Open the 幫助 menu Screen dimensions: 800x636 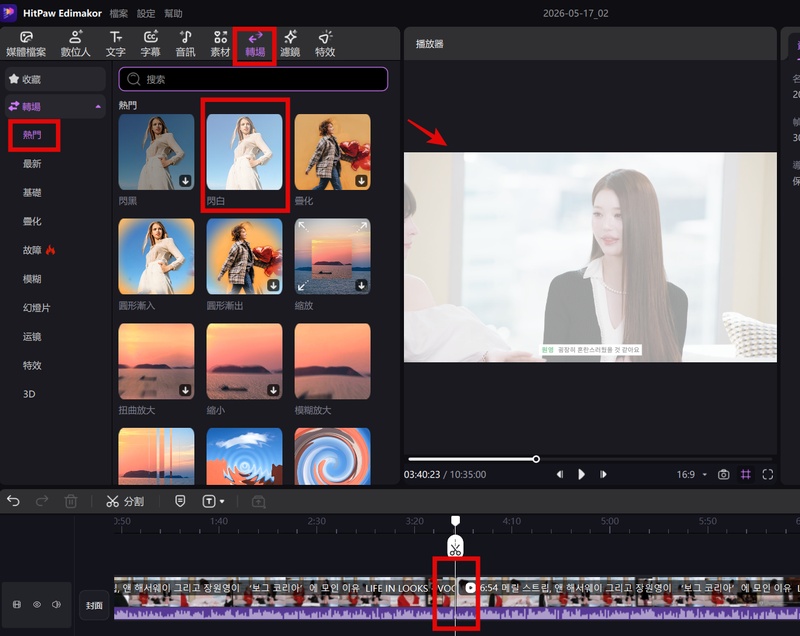click(173, 13)
